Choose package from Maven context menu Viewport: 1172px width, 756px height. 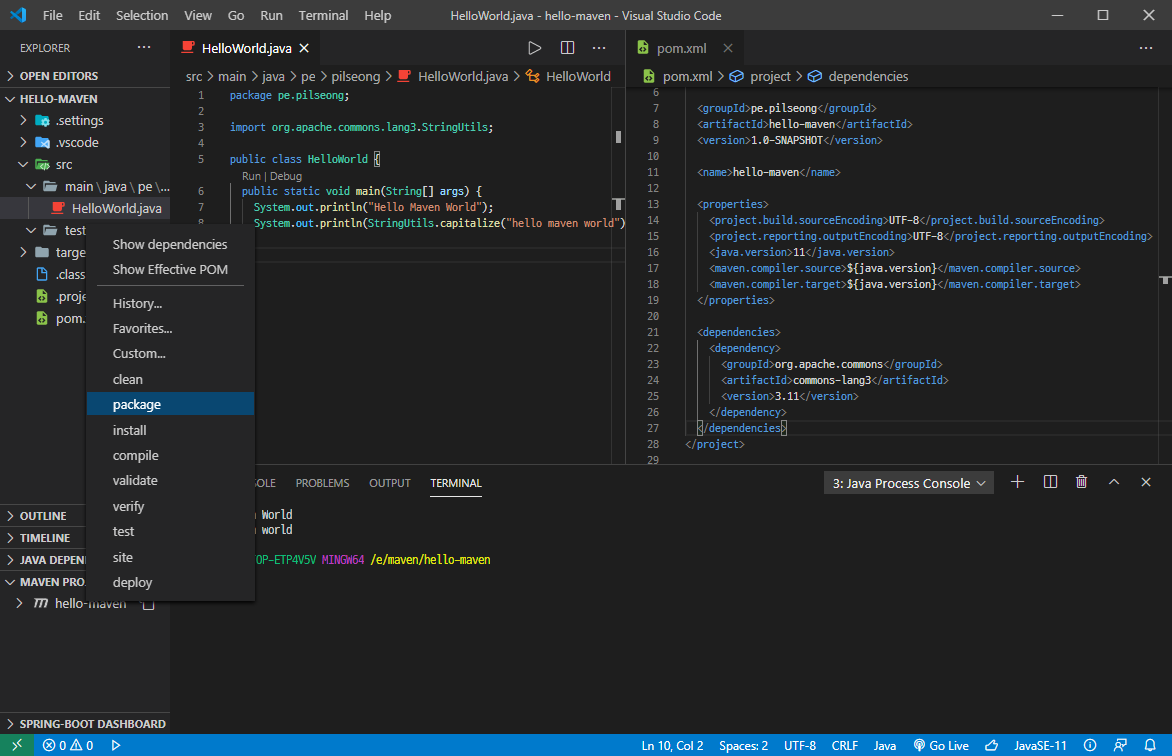(170, 404)
